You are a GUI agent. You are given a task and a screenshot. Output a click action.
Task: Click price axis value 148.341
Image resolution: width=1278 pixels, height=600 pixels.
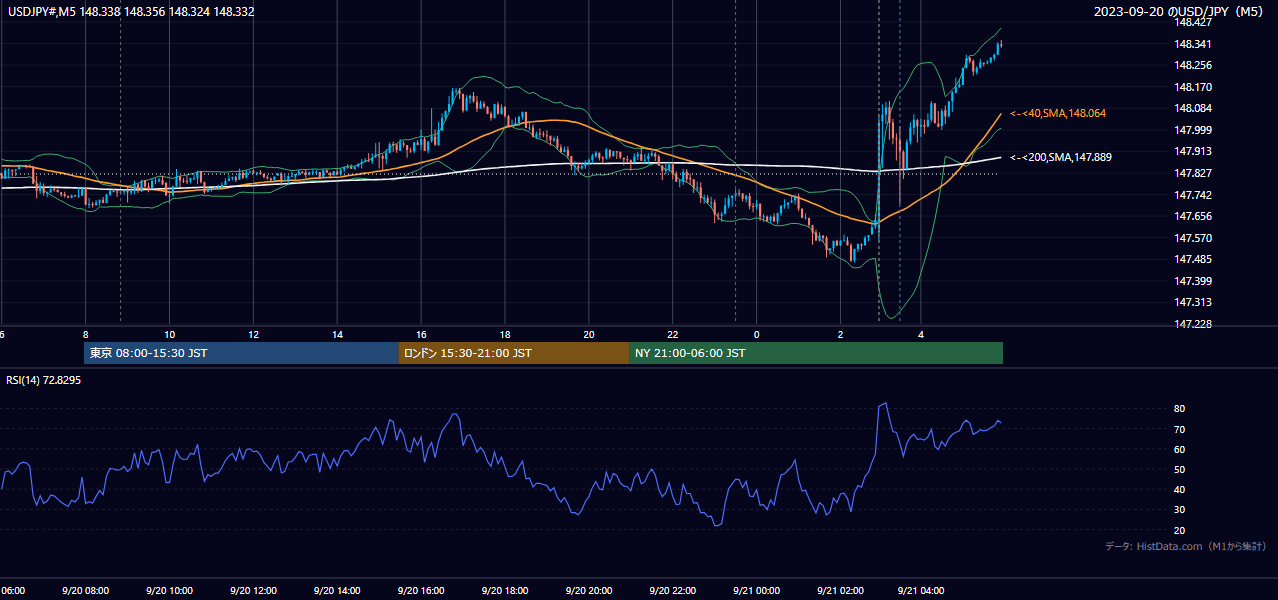click(x=1194, y=44)
